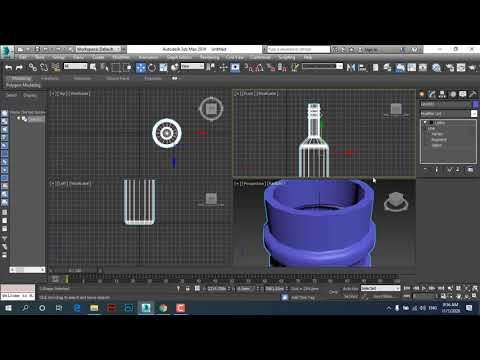
Task: Toggle Keyboard Shortcut Override button
Action: pos(235,68)
